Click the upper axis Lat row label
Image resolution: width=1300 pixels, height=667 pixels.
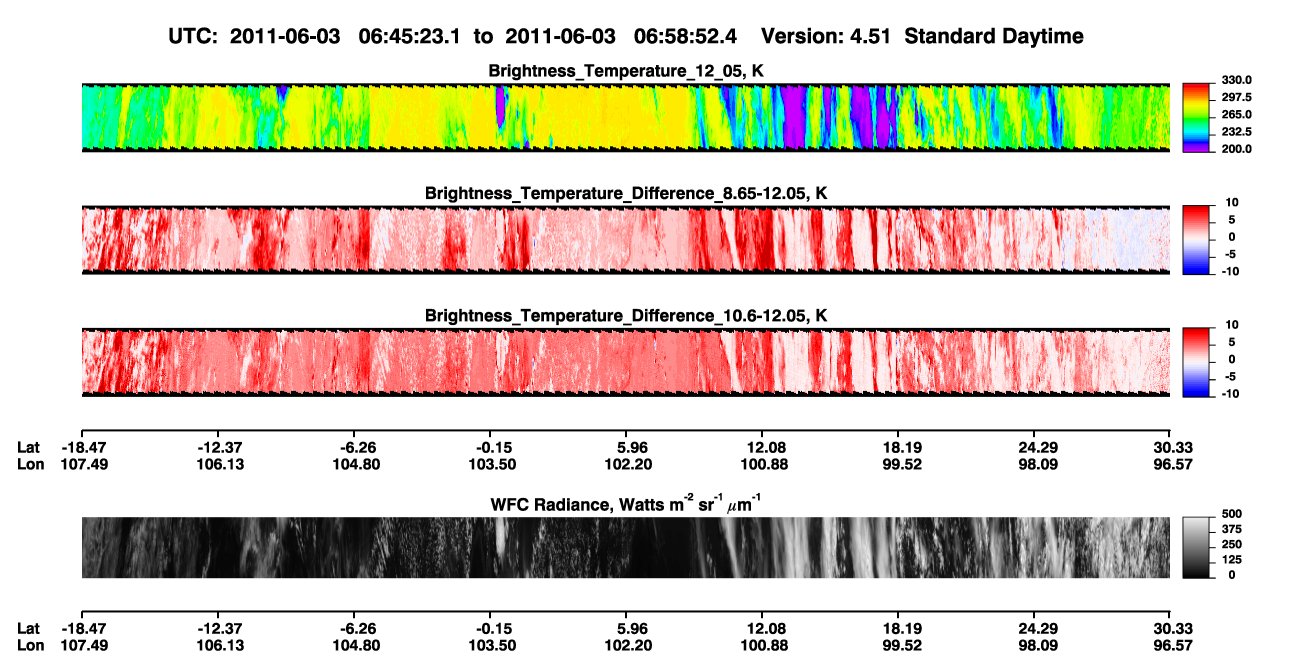pyautogui.click(x=29, y=447)
